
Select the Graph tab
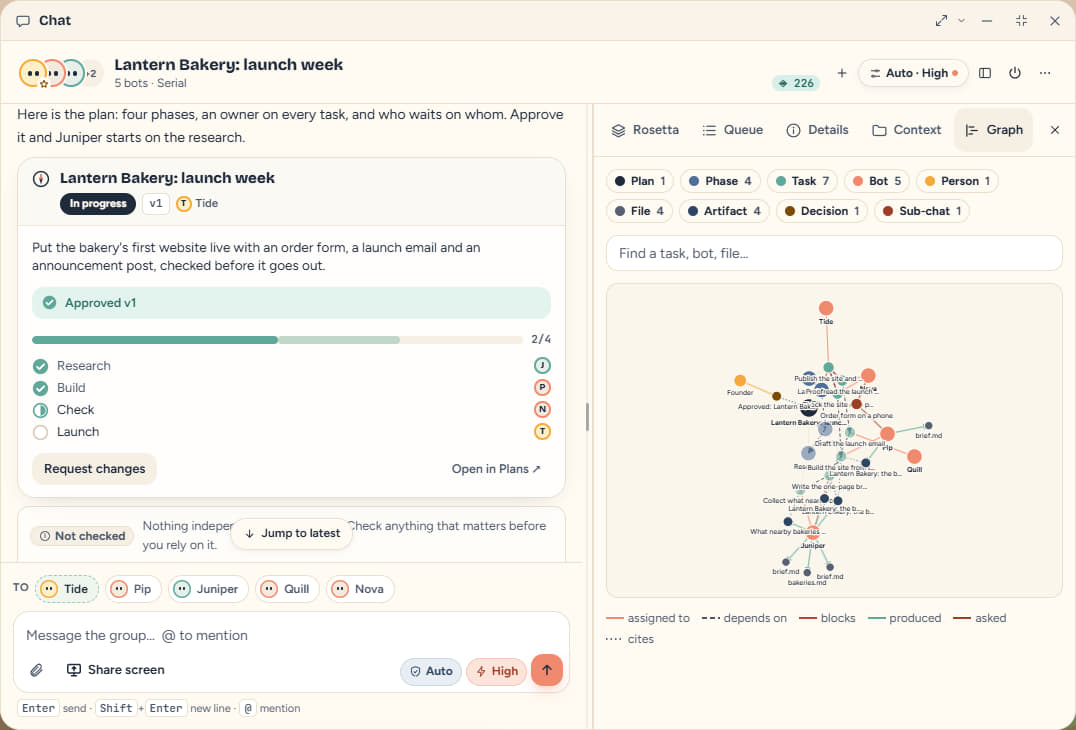click(994, 130)
